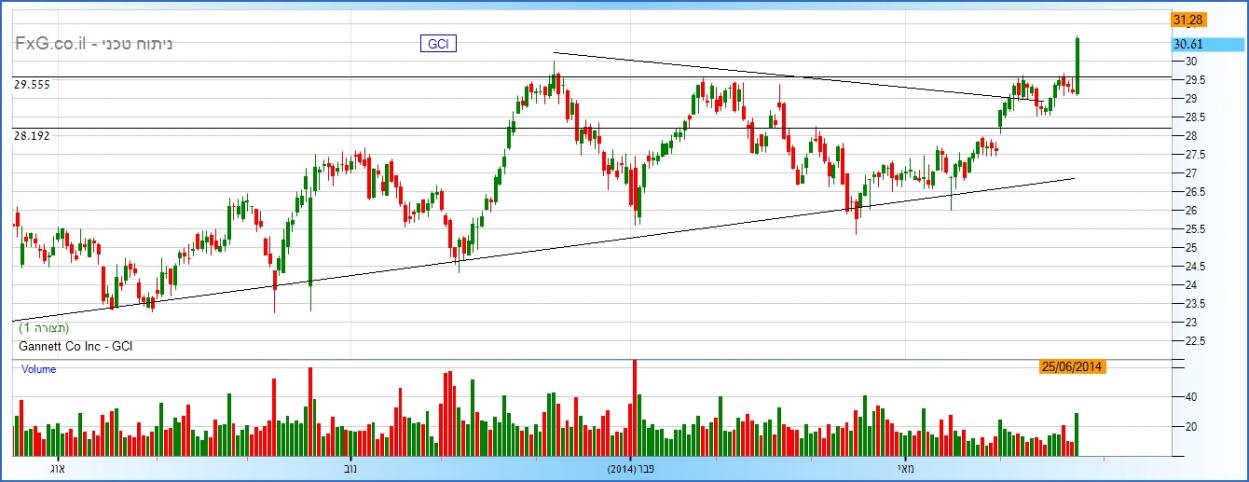This screenshot has width=1249, height=482.
Task: Click the אוג month label on time axis
Action: [x=54, y=468]
